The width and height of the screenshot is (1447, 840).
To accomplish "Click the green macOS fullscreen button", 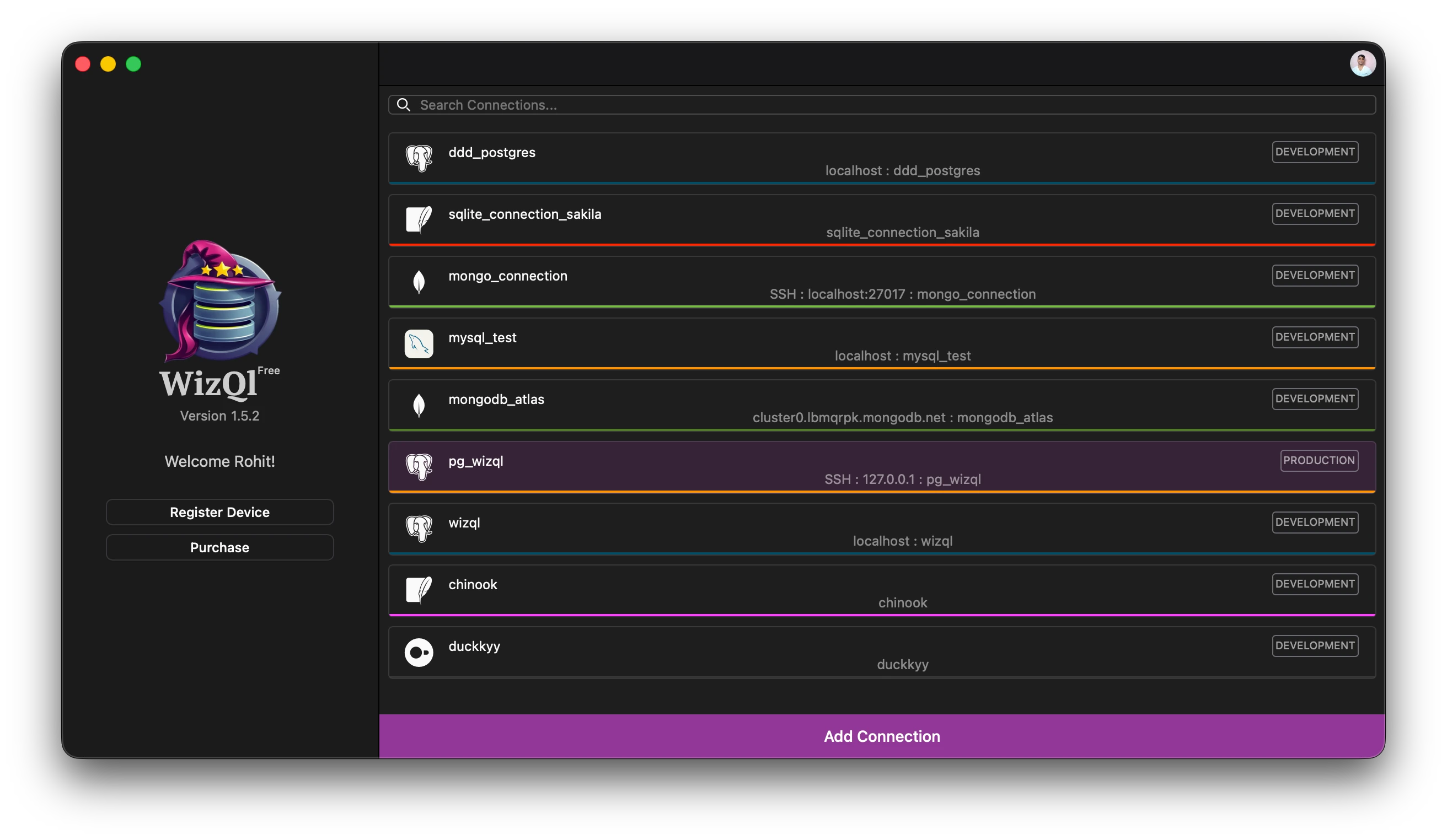I will [x=134, y=64].
